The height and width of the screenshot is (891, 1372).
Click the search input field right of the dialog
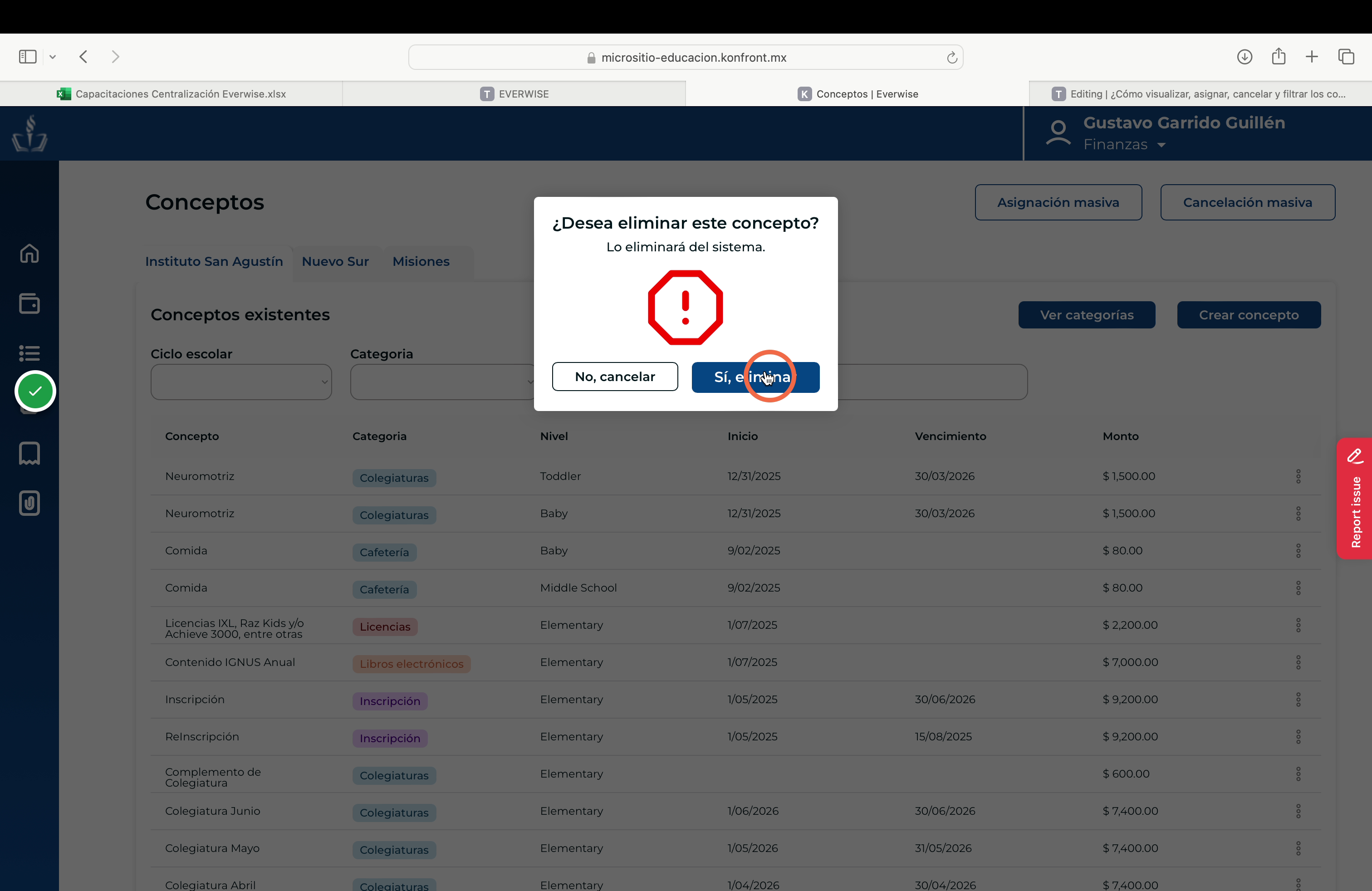coord(932,382)
